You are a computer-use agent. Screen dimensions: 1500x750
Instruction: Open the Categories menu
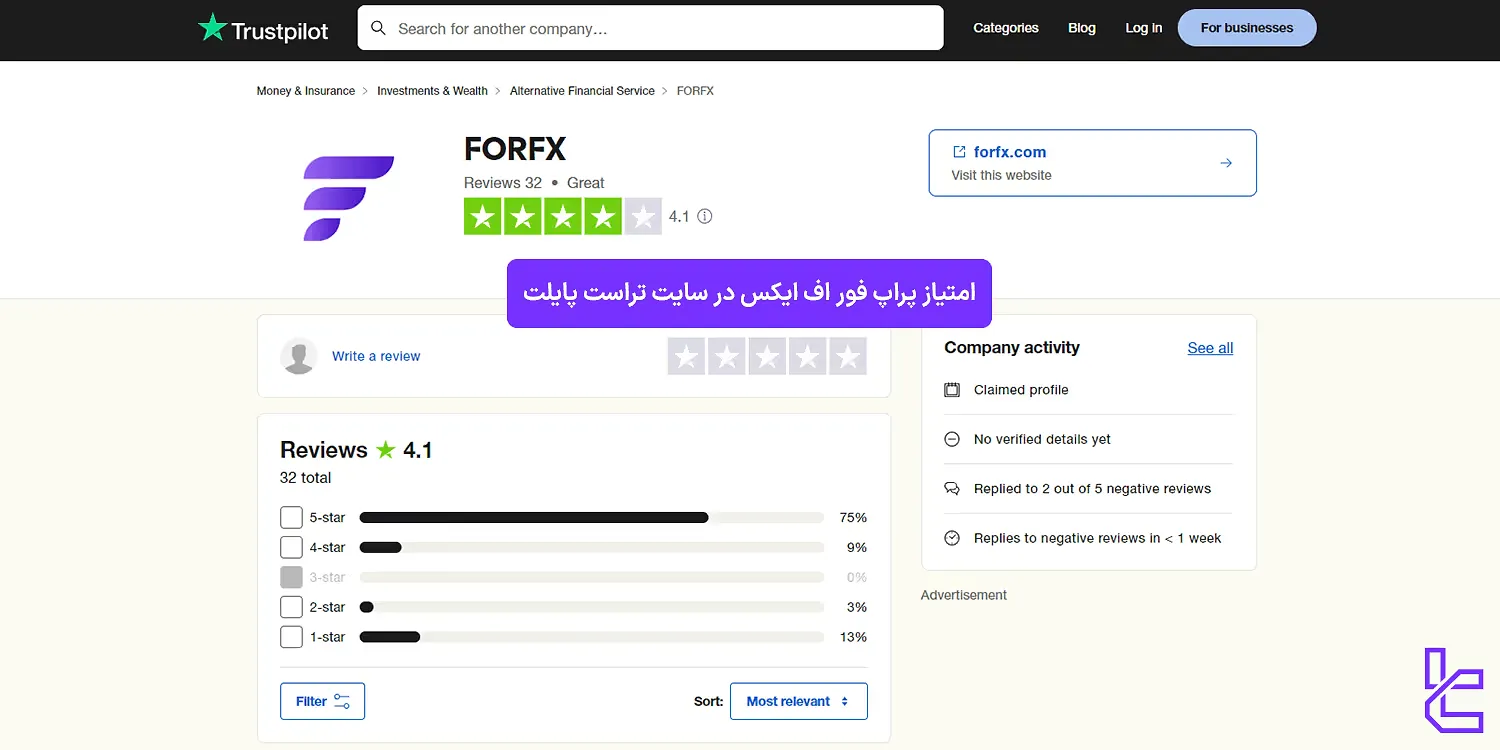click(1006, 28)
